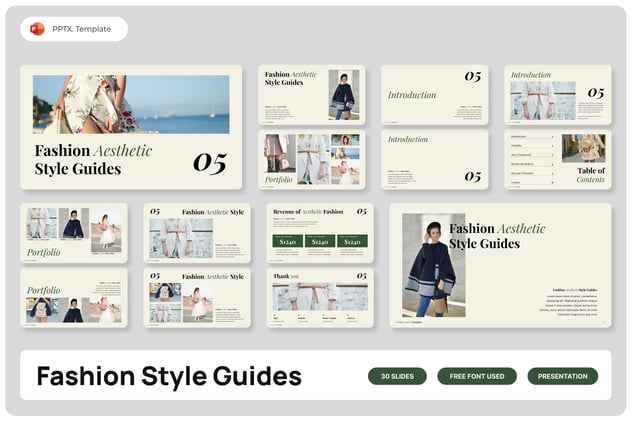Select the Revenue of Aesthetic Fashion slide

point(320,232)
